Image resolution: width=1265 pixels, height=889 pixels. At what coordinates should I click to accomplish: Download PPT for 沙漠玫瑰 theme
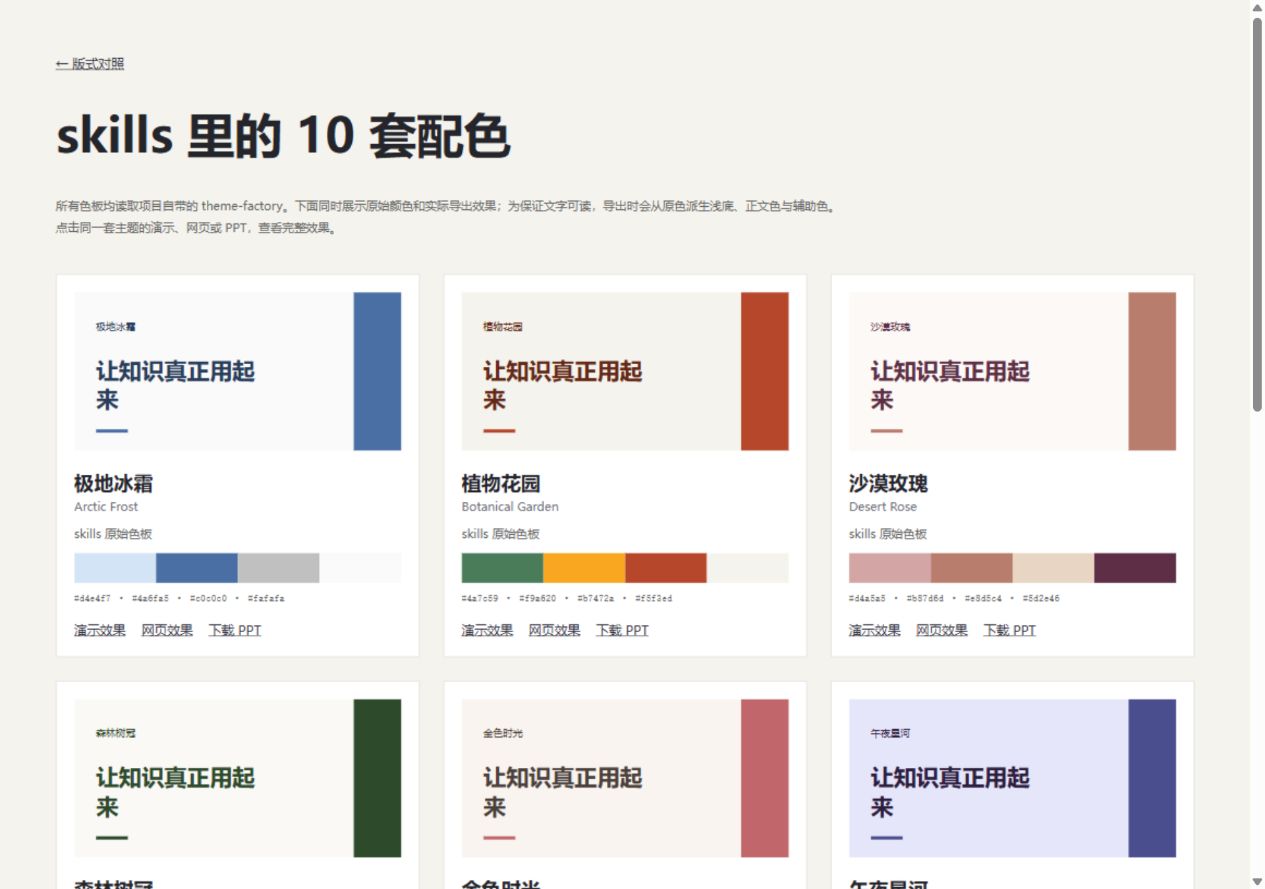tap(1010, 630)
